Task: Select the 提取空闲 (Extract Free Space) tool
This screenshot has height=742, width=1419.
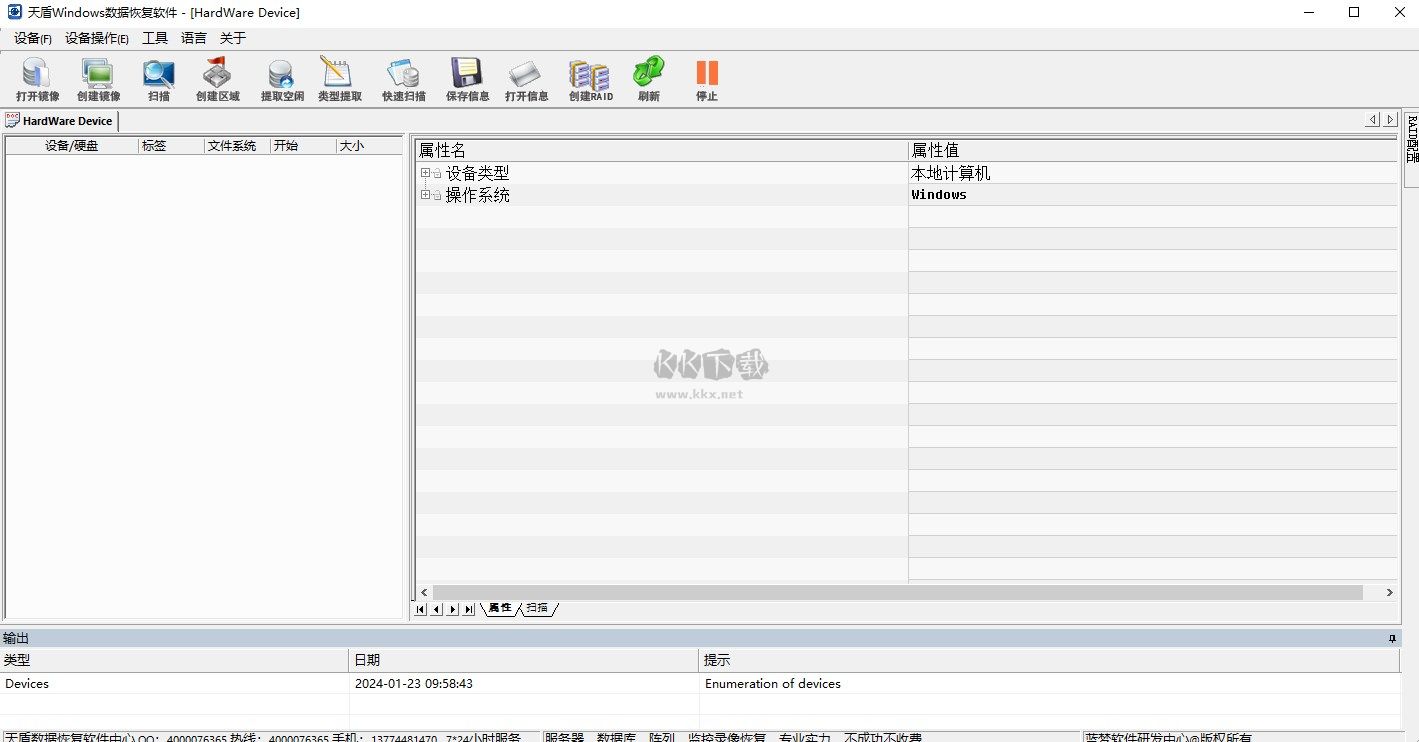Action: coord(280,79)
